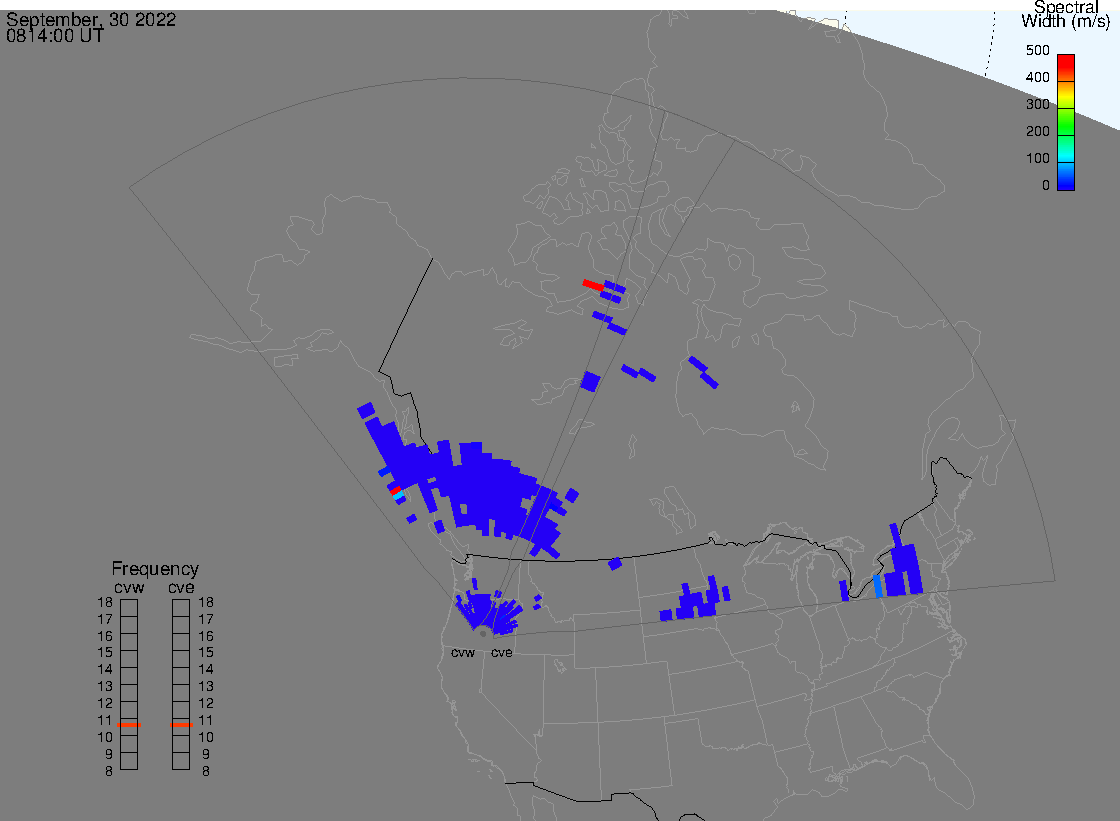The width and height of the screenshot is (1120, 821).
Task: Click the '100' colorbar label
Action: (1037, 159)
